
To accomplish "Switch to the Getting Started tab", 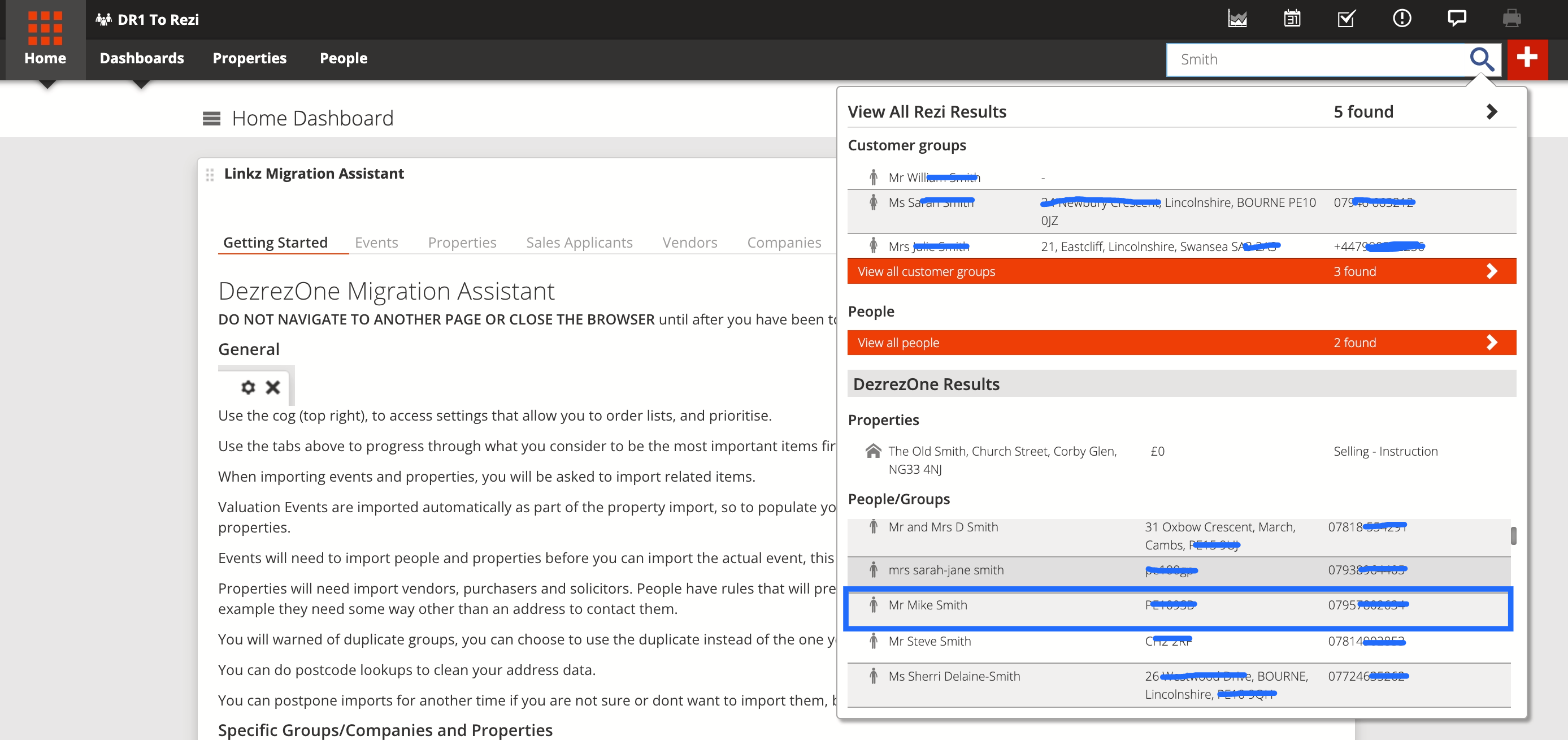I will point(275,243).
